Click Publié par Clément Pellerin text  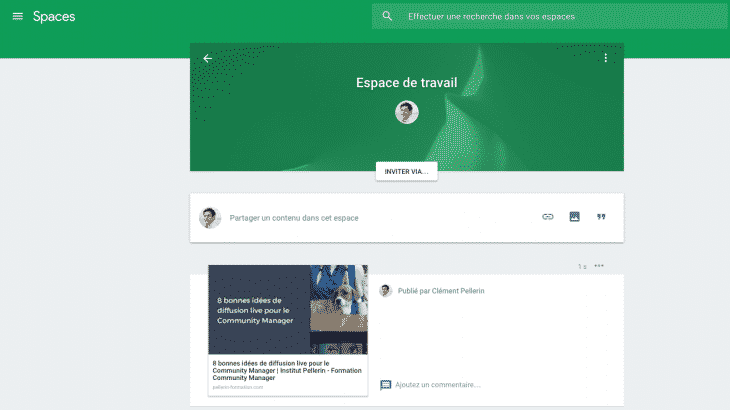pyautogui.click(x=441, y=291)
